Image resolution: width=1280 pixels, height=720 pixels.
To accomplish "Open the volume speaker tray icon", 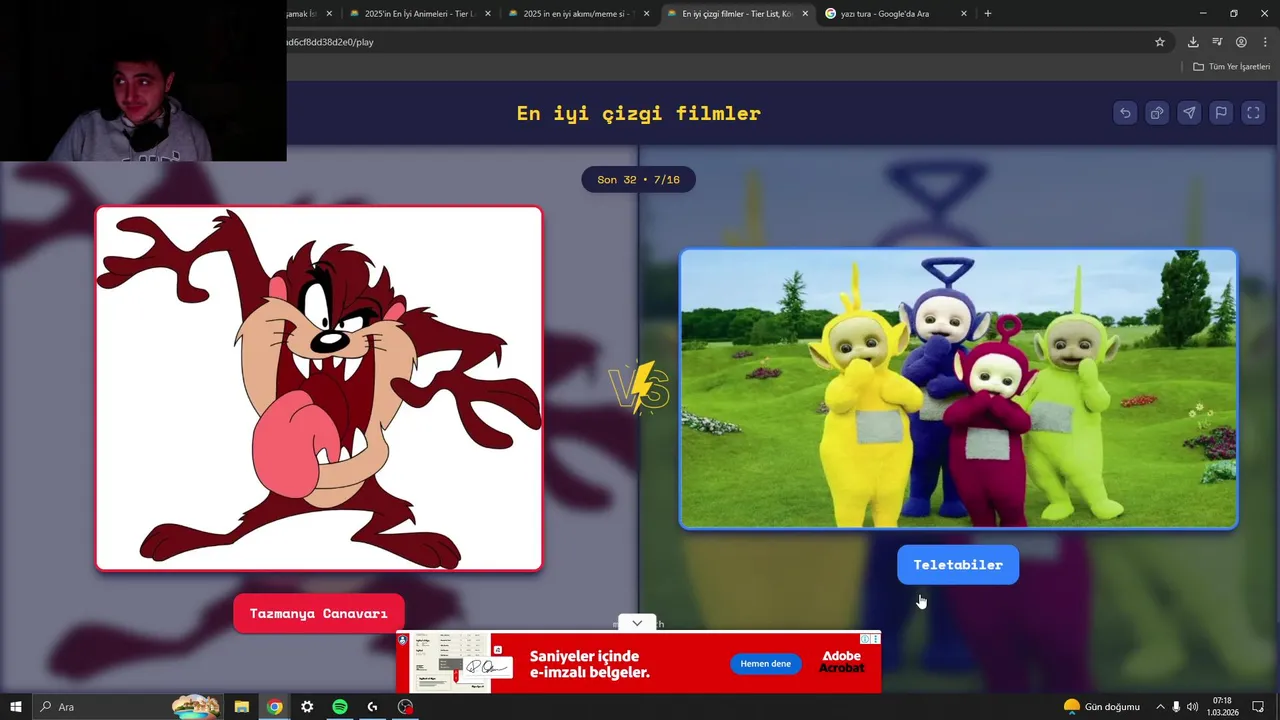I will coord(1192,707).
